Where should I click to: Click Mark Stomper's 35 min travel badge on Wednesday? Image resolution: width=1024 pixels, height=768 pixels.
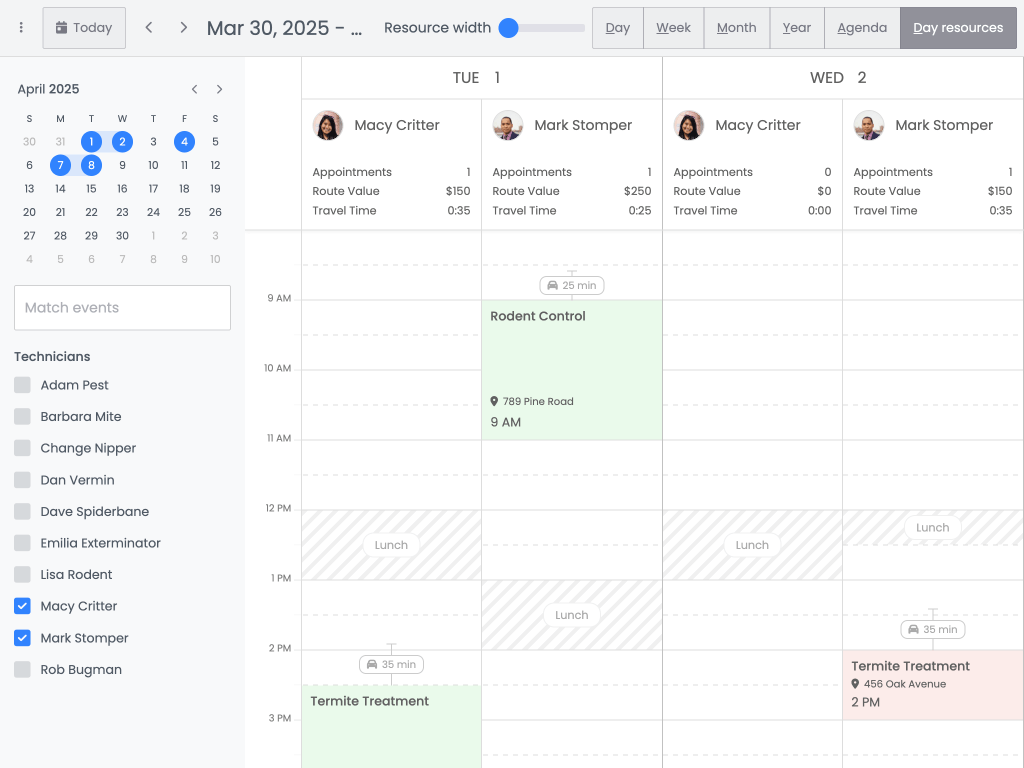coord(933,630)
